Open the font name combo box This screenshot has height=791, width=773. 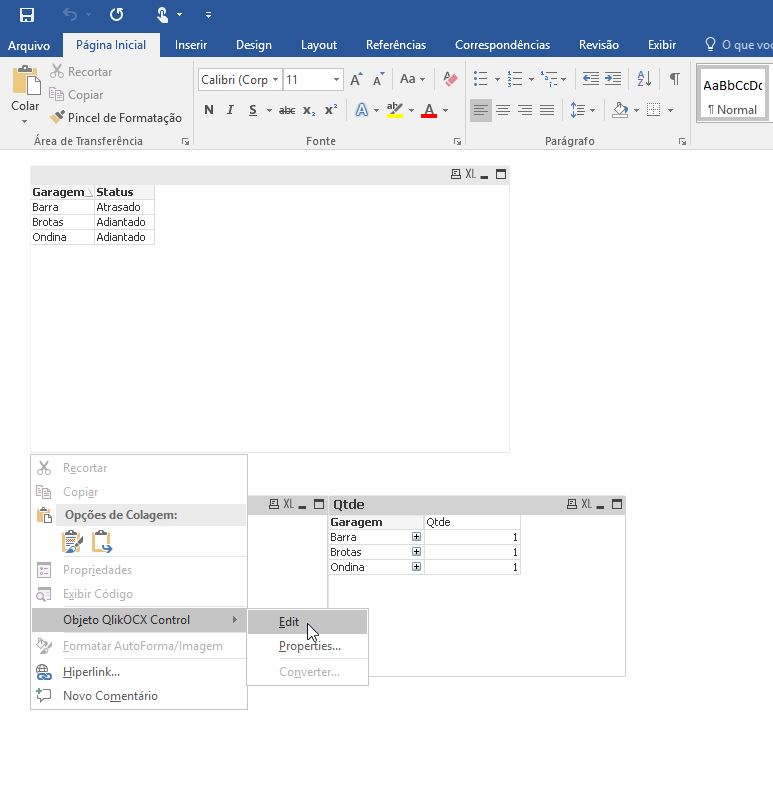240,80
